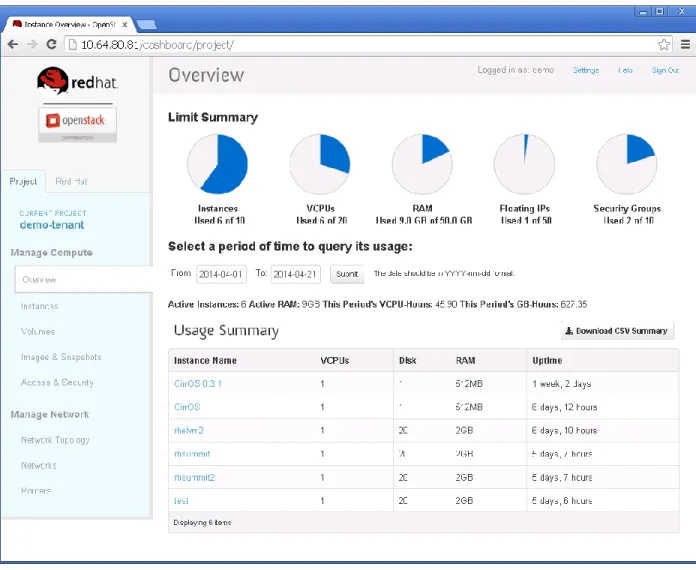Click the Manage Network heading

pos(50,415)
